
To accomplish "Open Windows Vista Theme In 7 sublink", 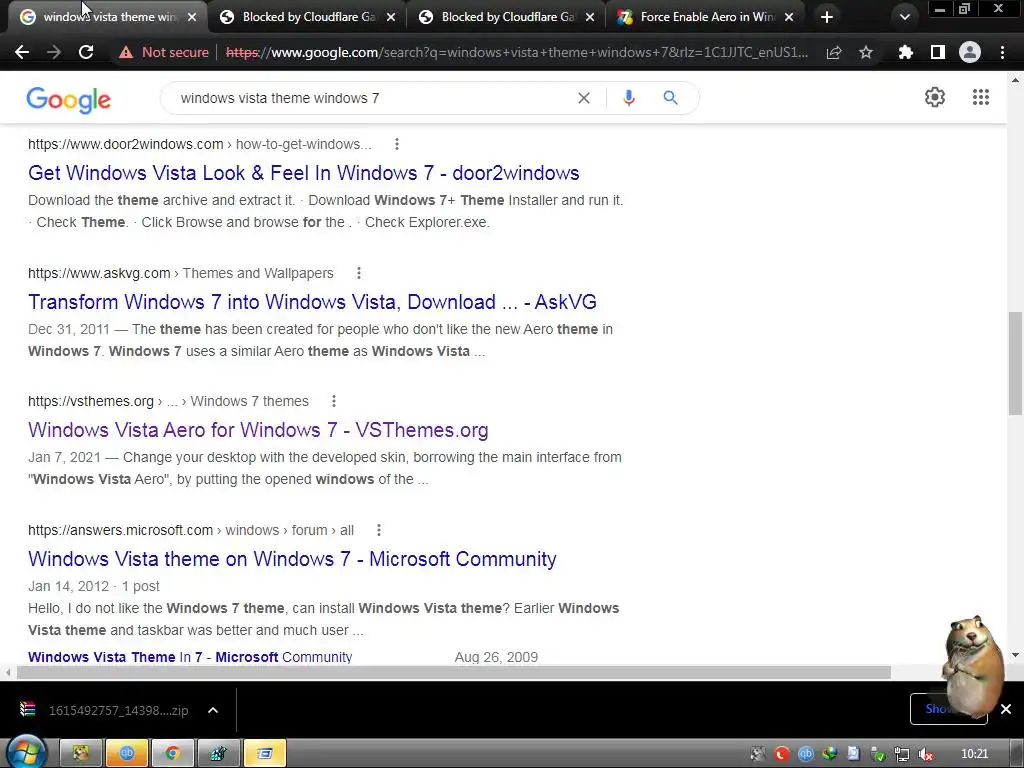I will [190, 657].
